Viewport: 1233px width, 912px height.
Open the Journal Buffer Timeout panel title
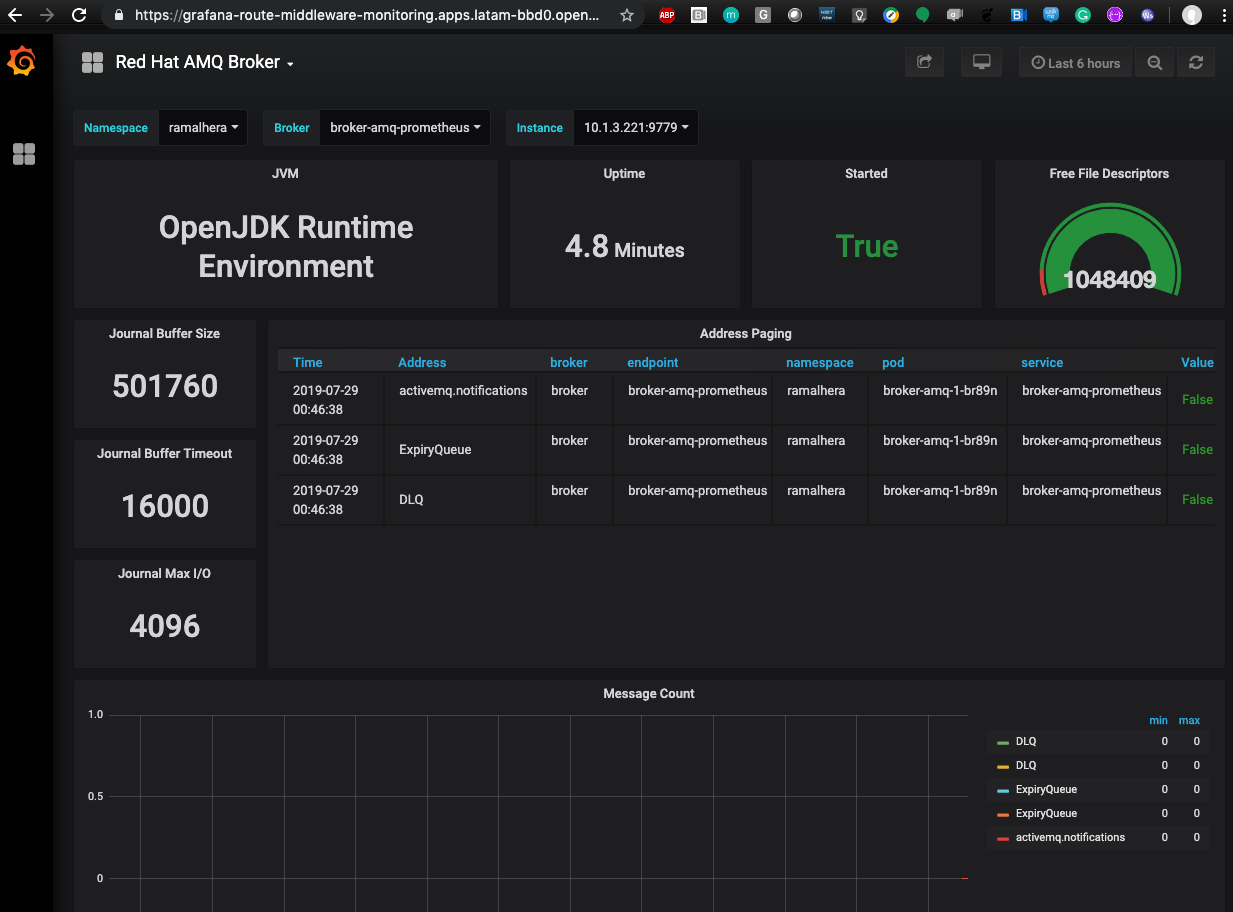coord(164,453)
